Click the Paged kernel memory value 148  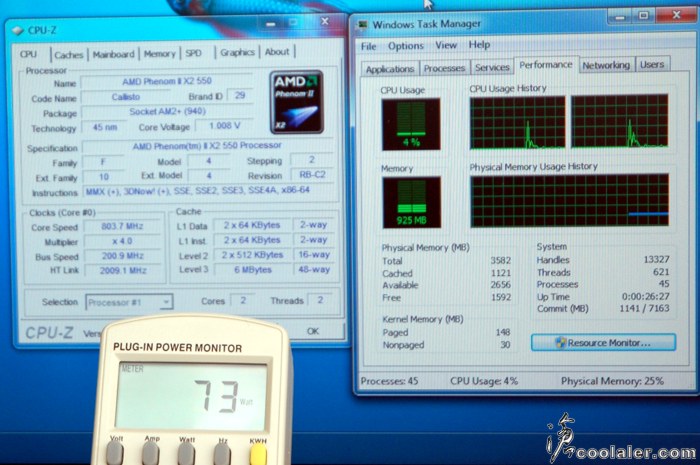coord(503,332)
